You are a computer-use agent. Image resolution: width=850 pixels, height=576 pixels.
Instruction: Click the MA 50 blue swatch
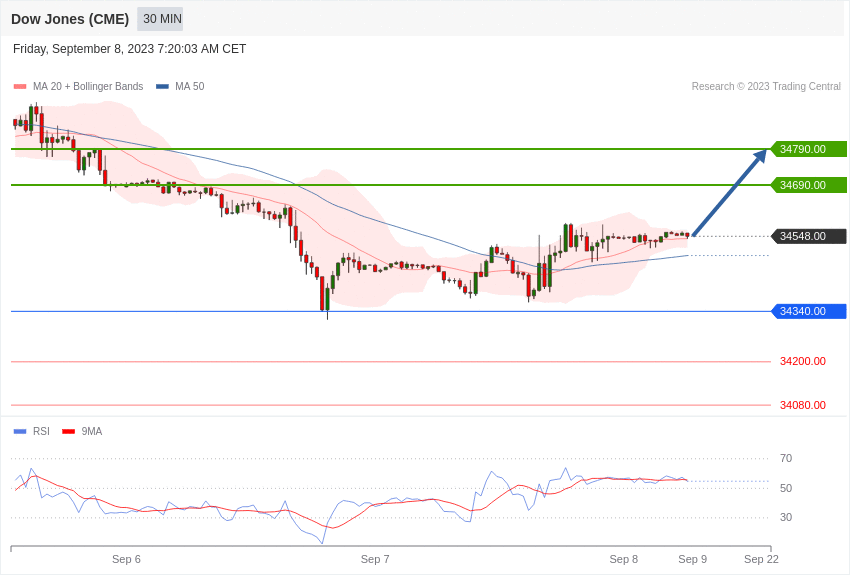point(162,87)
